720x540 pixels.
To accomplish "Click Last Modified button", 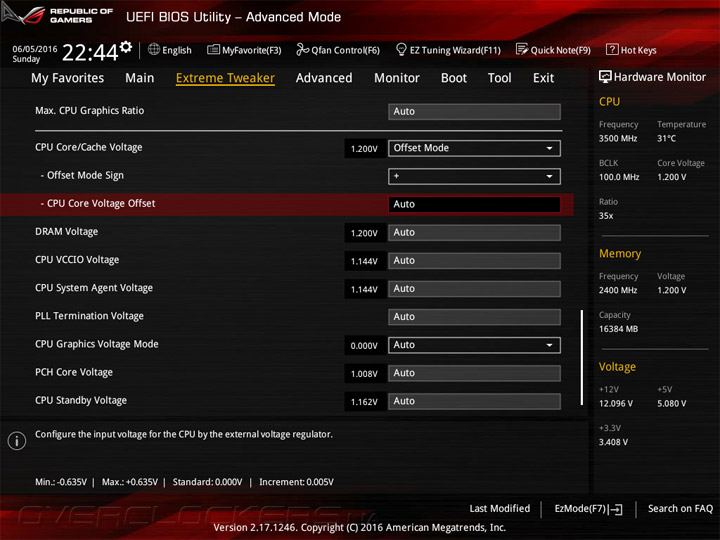I will (x=500, y=509).
